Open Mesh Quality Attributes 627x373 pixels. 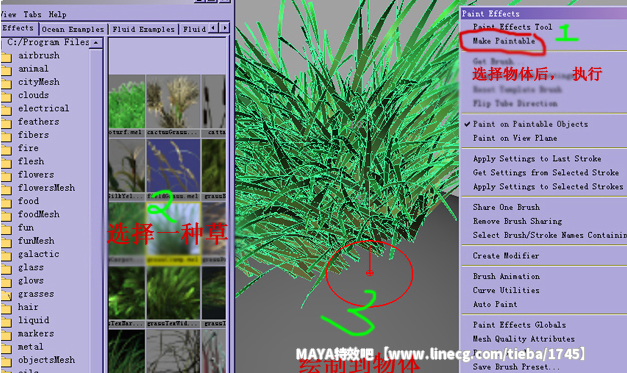tap(523, 339)
